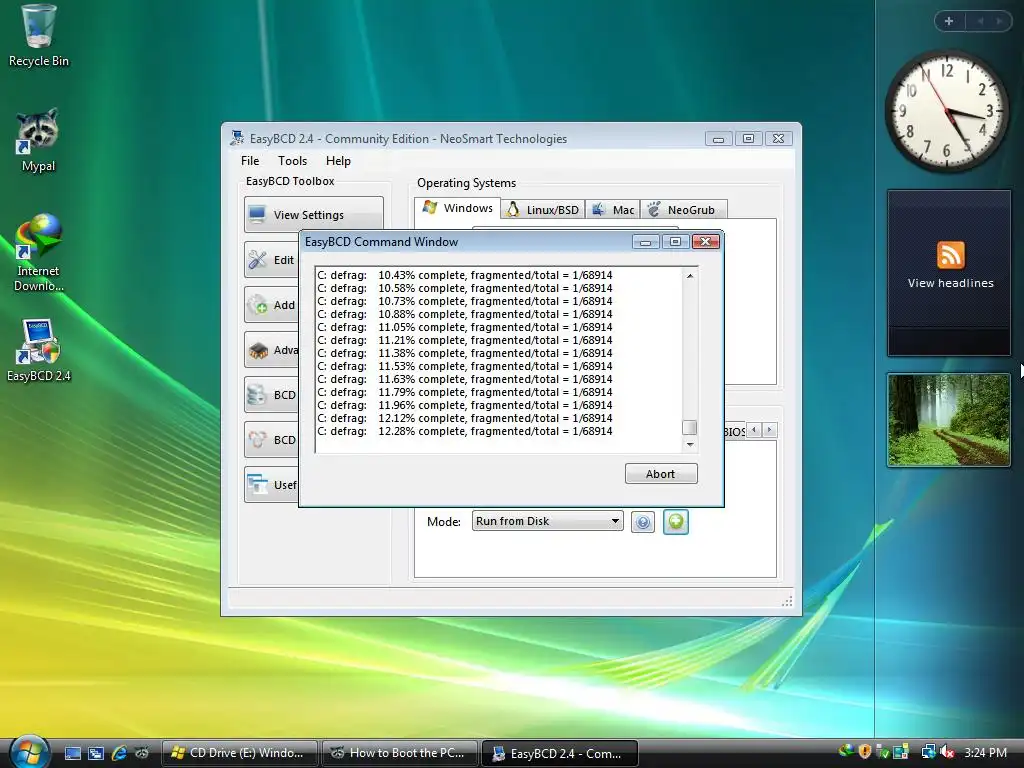This screenshot has width=1024, height=768.
Task: Launch Mypal from the quick launch bar
Action: coord(142,753)
